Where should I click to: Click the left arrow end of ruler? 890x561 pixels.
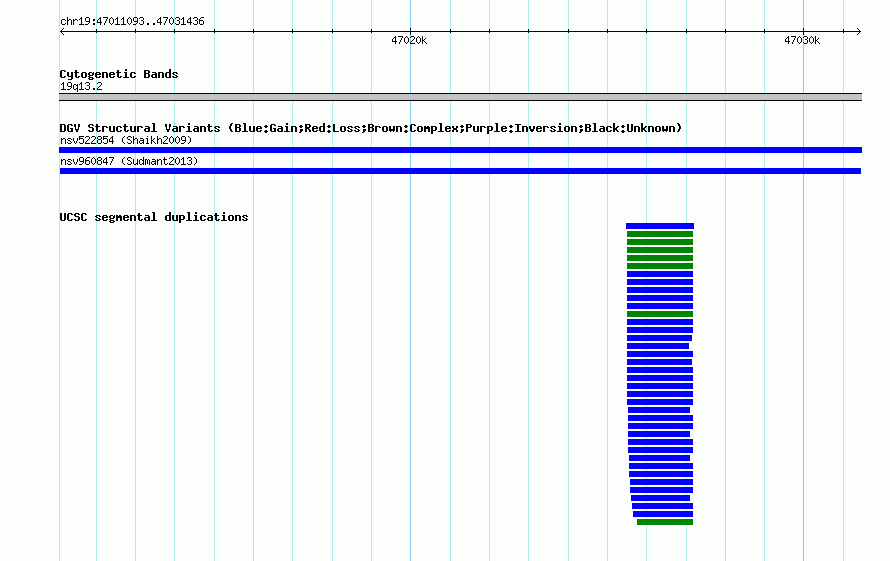[x=63, y=31]
